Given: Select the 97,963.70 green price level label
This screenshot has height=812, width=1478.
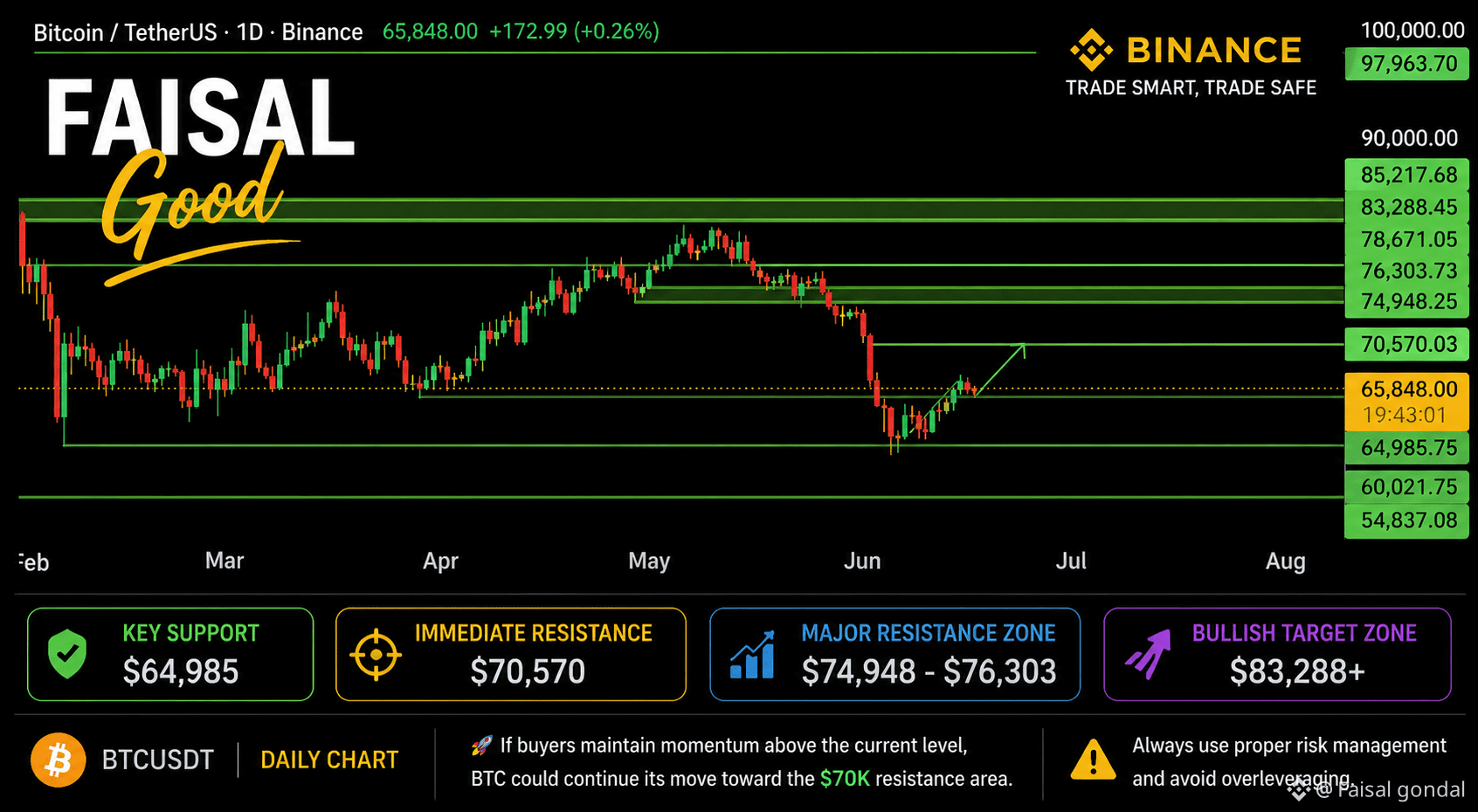Looking at the screenshot, I should point(1406,64).
